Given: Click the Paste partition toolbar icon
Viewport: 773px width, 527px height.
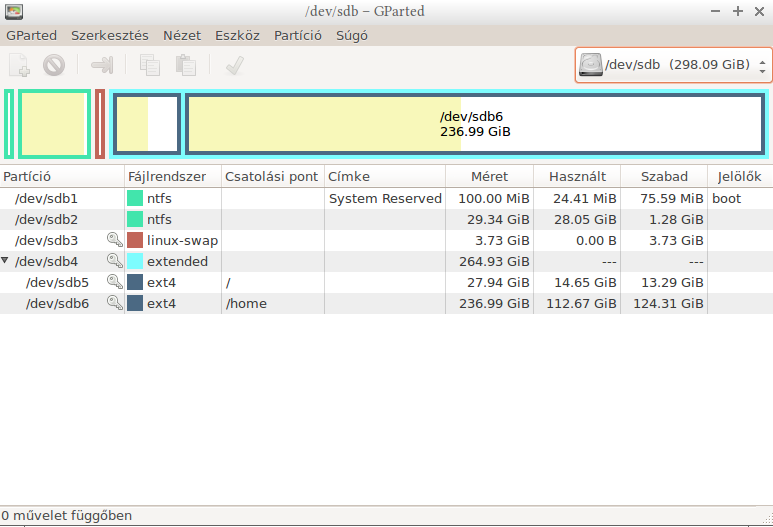Looking at the screenshot, I should [x=186, y=65].
